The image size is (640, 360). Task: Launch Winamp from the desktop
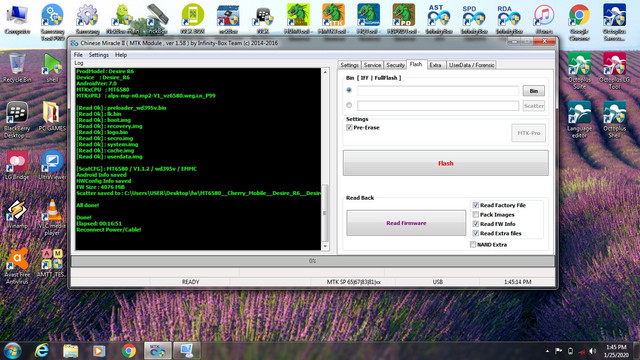[x=17, y=213]
